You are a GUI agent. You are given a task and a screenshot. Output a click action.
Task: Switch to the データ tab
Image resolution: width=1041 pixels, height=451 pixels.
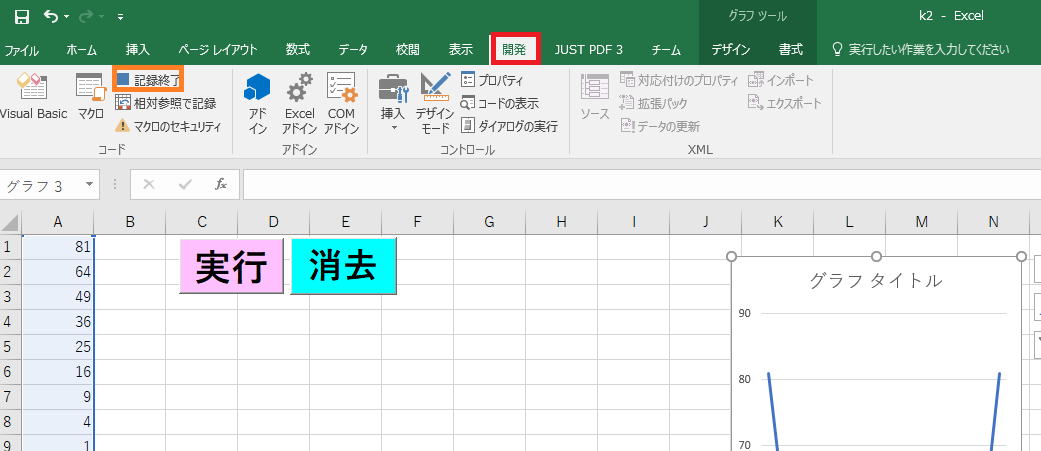(x=353, y=50)
